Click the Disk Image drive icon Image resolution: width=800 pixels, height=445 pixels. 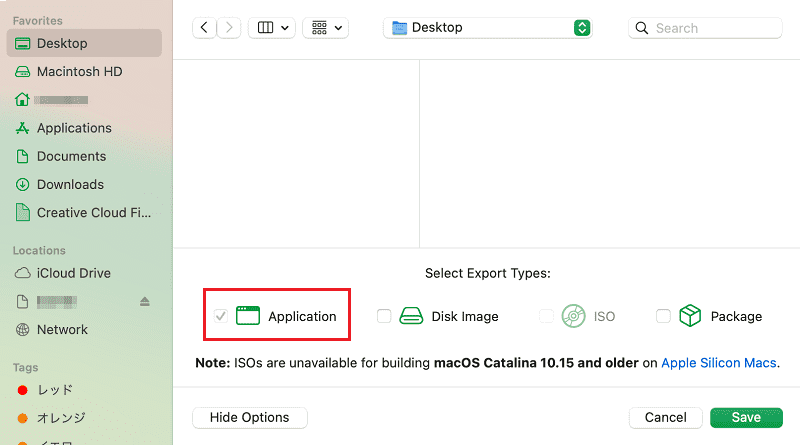point(411,316)
